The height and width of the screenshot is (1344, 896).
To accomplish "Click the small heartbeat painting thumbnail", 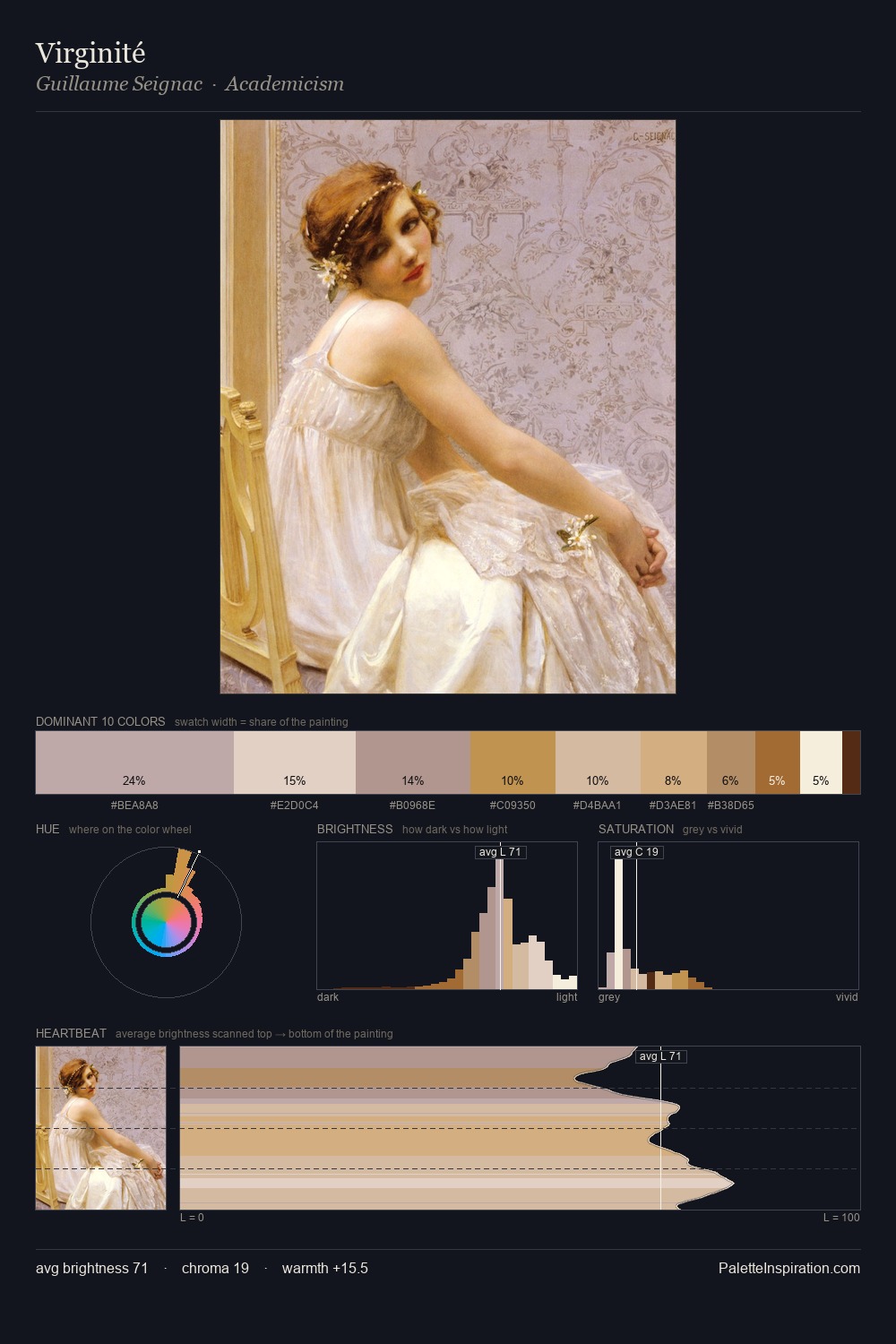I will 101,1128.
